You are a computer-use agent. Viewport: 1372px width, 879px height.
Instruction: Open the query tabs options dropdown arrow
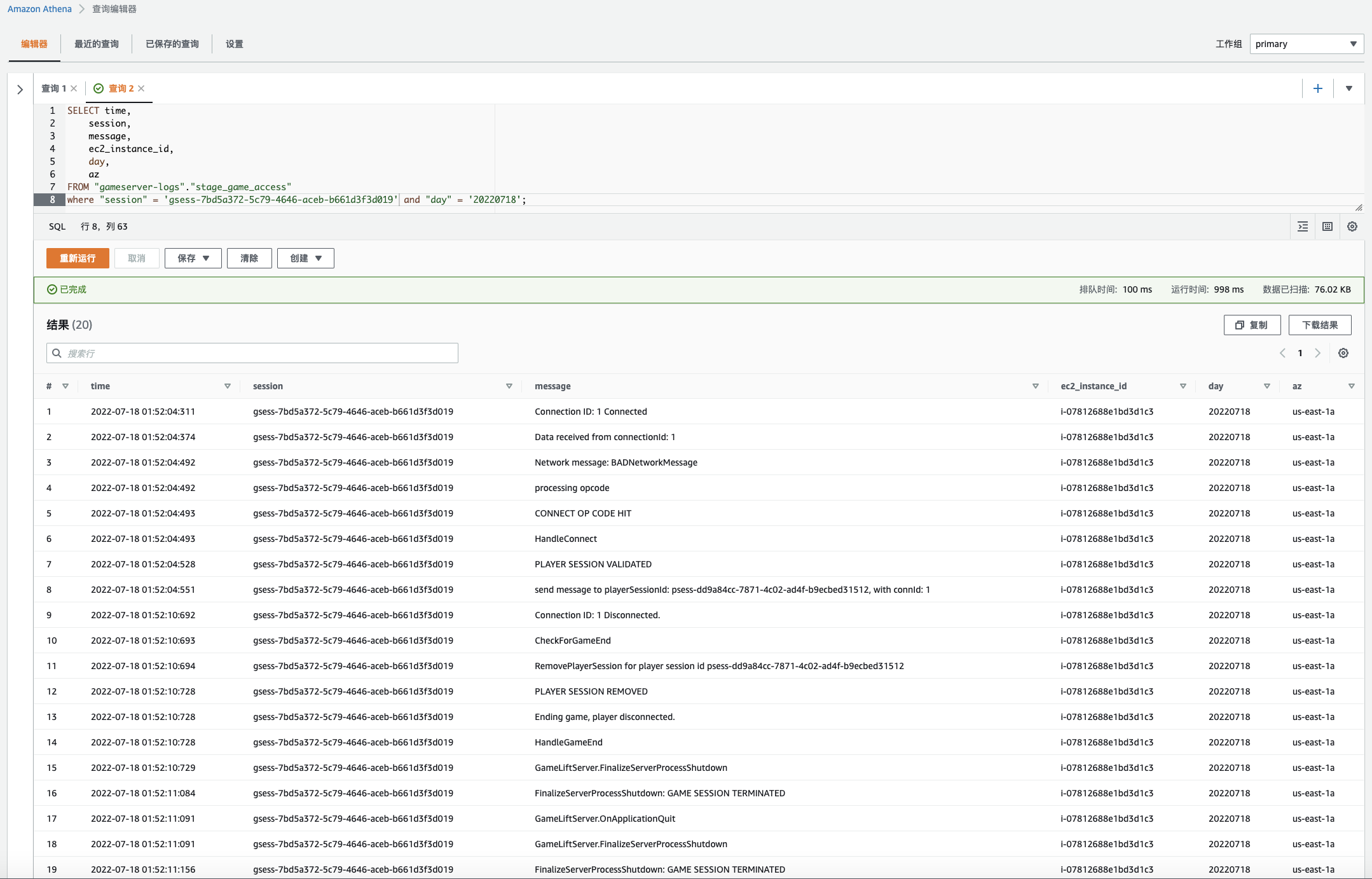(1348, 88)
